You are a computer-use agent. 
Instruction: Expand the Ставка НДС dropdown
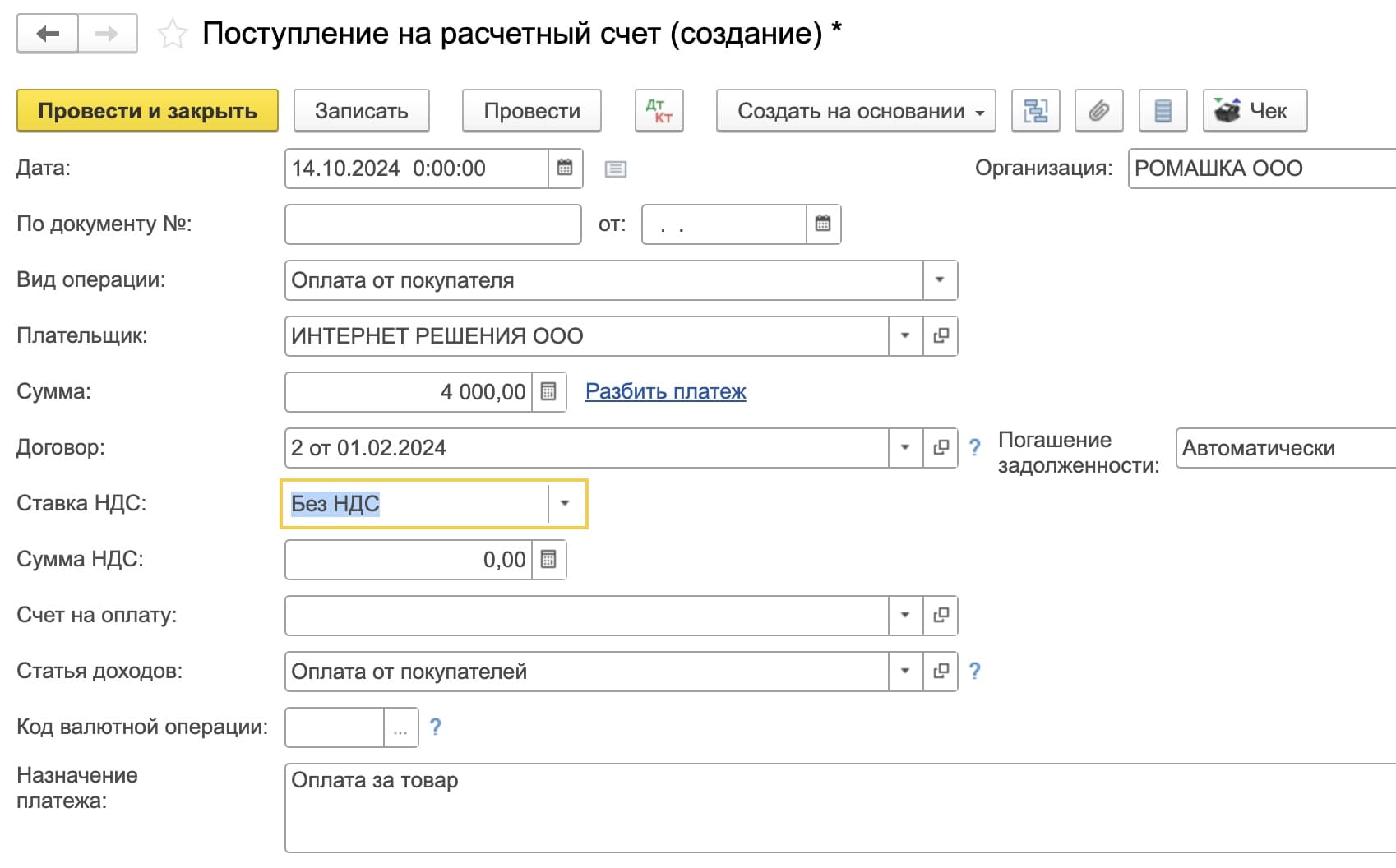click(x=565, y=504)
